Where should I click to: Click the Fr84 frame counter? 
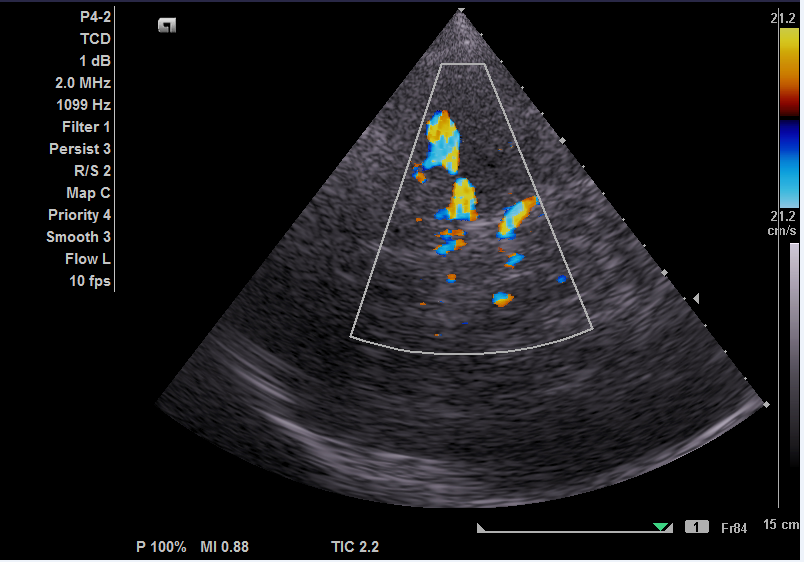[x=733, y=527]
